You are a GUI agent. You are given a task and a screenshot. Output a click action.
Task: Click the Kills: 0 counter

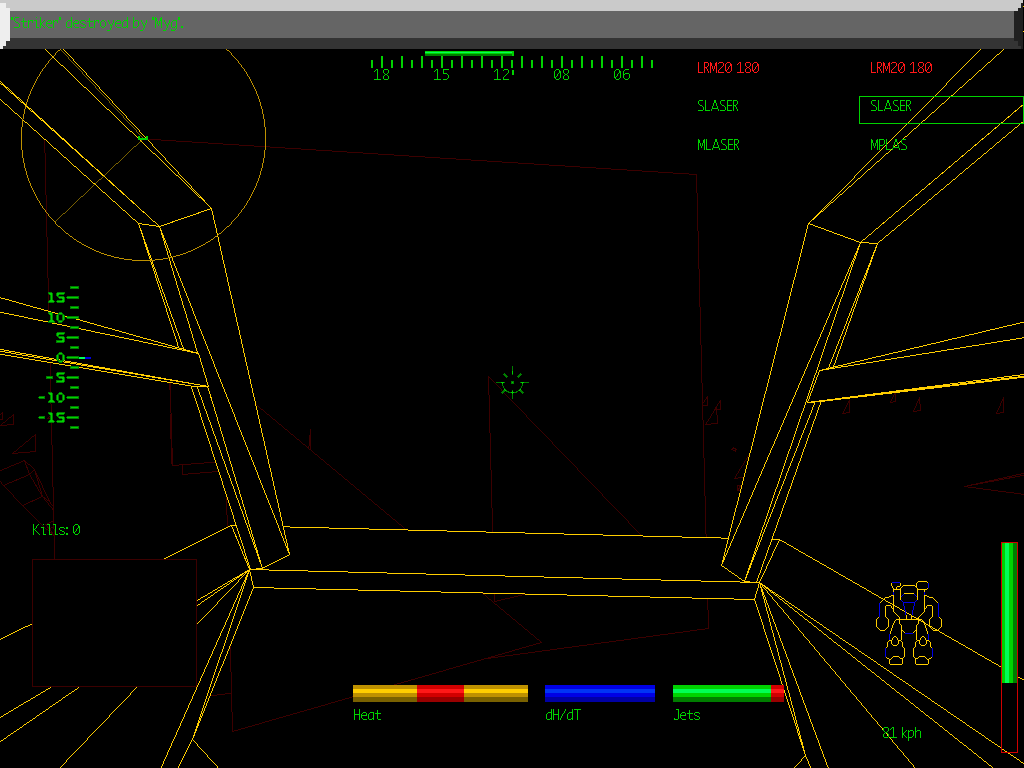(x=56, y=530)
